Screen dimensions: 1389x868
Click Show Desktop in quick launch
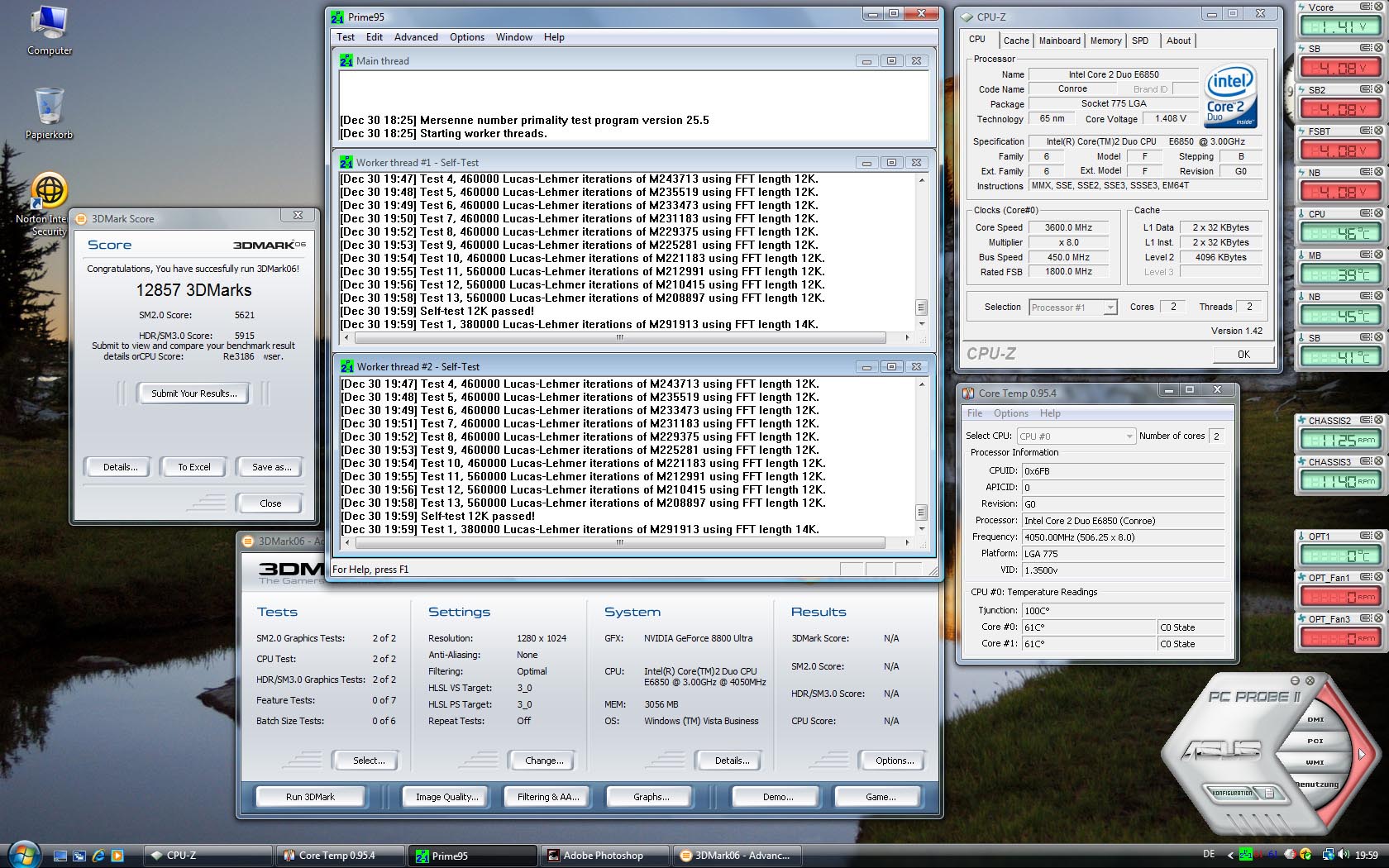[x=60, y=856]
